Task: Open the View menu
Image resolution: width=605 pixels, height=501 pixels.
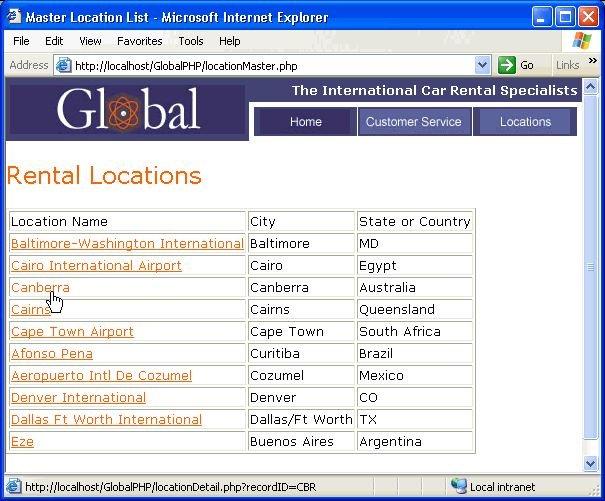Action: [x=90, y=41]
